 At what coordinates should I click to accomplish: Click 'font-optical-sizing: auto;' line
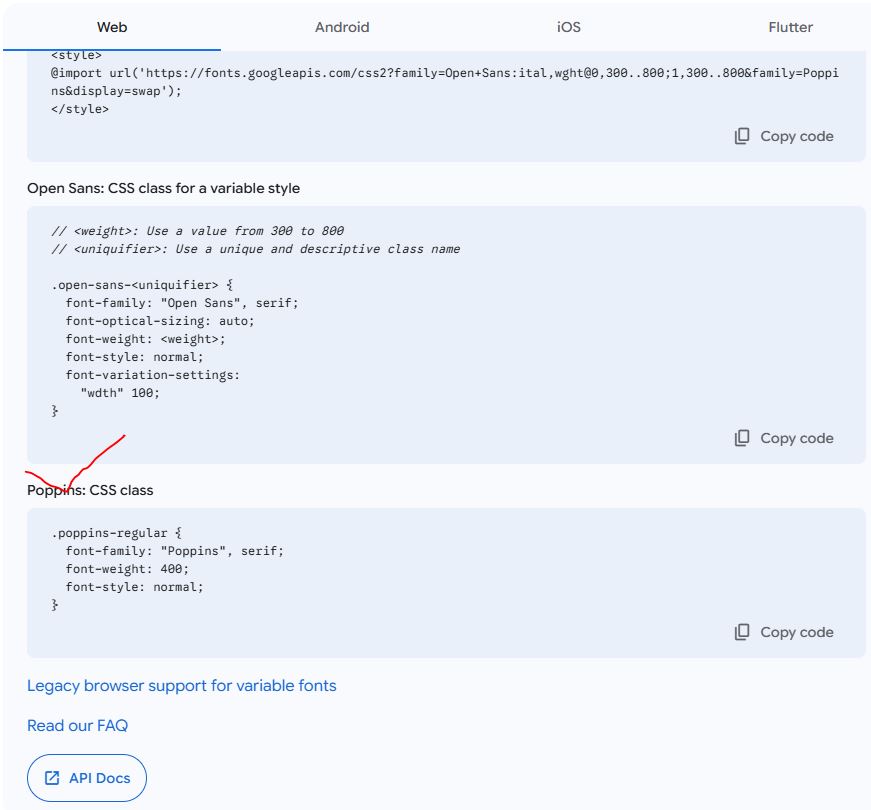(x=160, y=321)
